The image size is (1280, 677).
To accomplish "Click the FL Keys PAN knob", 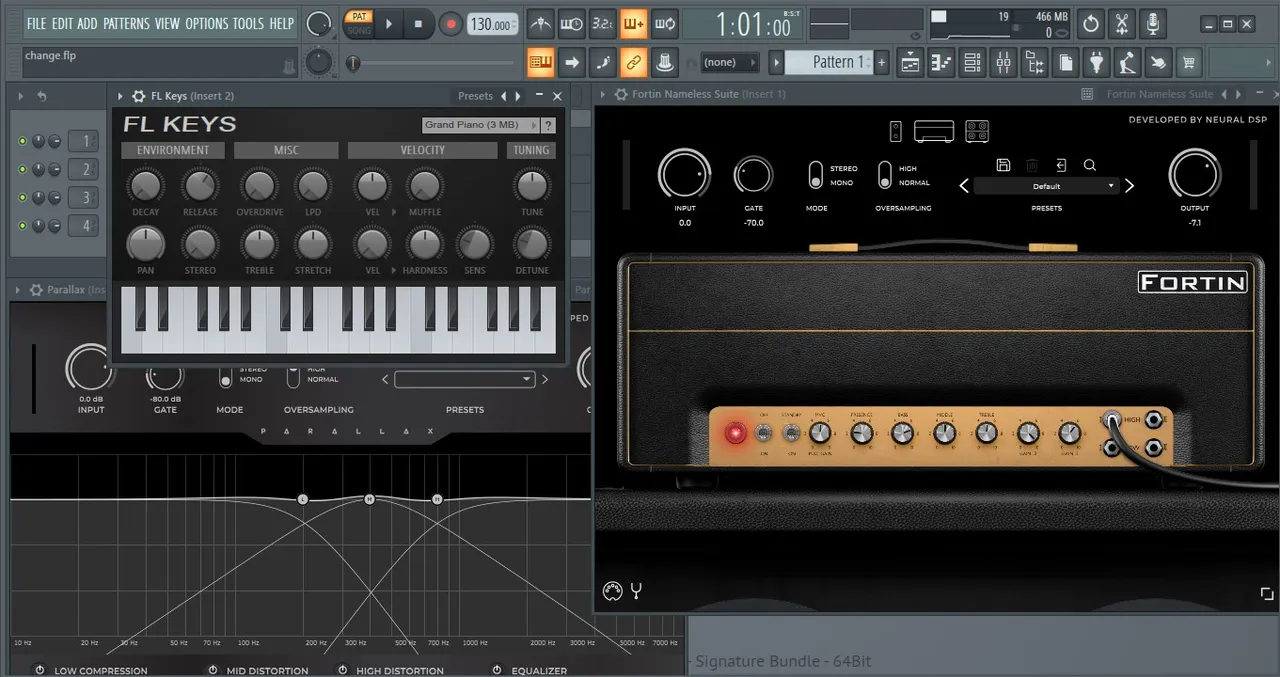I will 146,243.
